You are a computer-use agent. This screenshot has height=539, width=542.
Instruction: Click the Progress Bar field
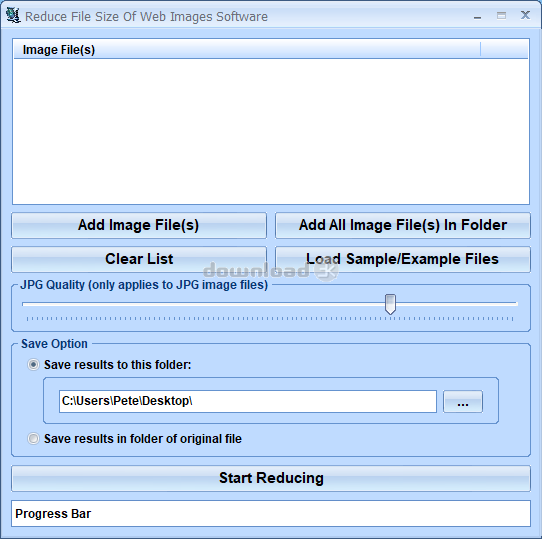pyautogui.click(x=271, y=514)
